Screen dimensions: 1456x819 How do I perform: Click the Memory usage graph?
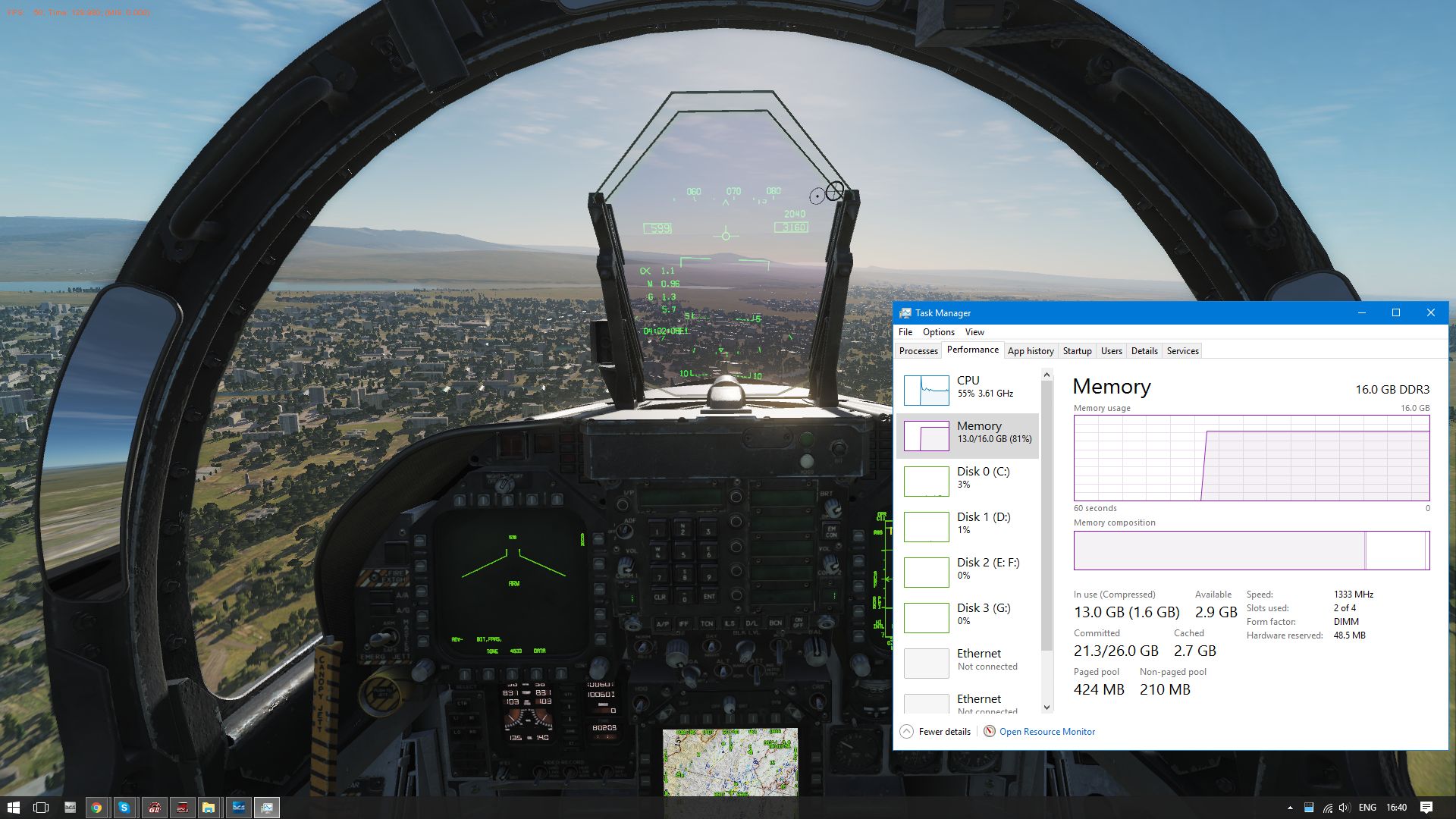1251,458
